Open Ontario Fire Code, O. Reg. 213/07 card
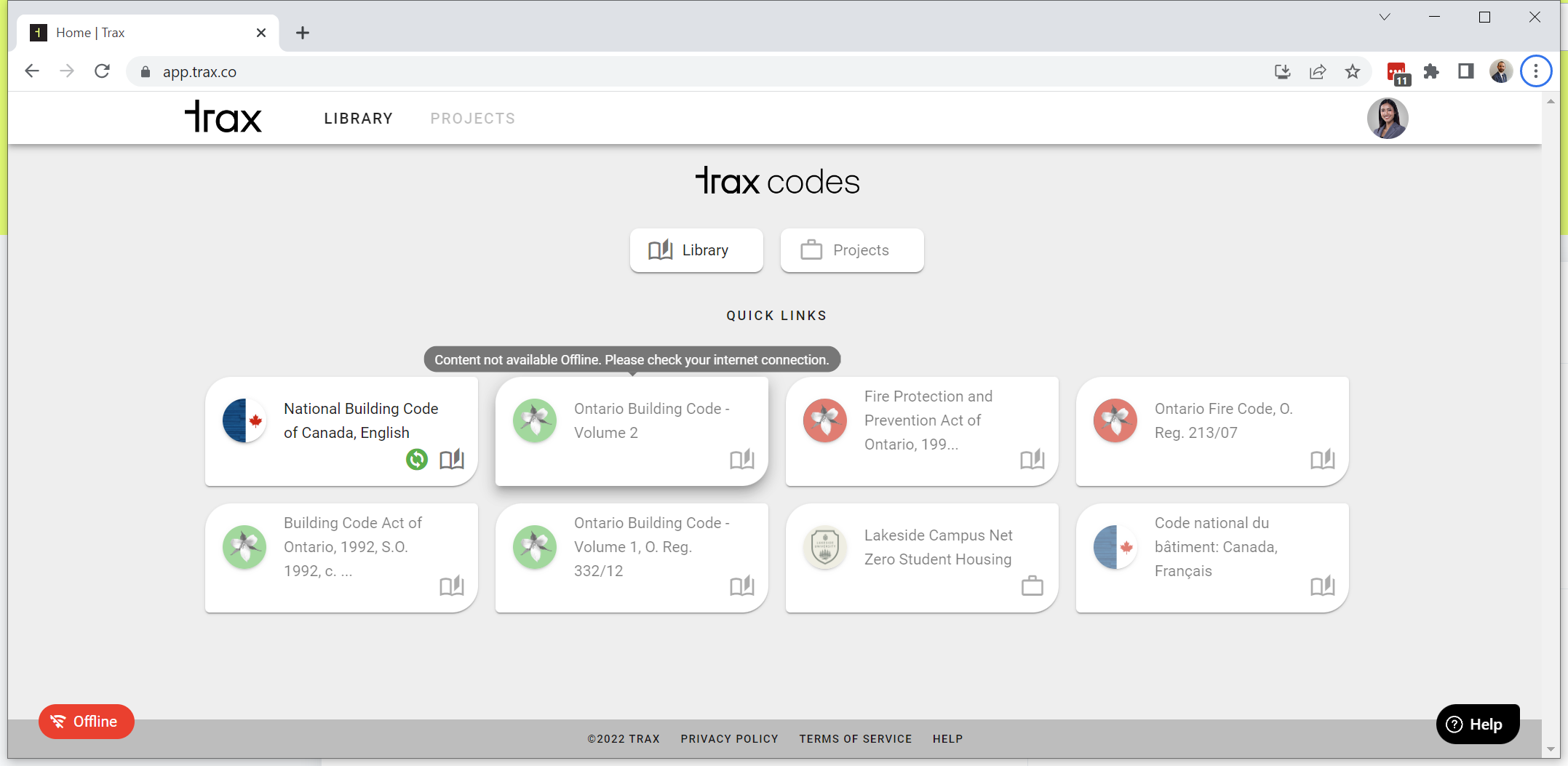1568x766 pixels. point(1212,431)
